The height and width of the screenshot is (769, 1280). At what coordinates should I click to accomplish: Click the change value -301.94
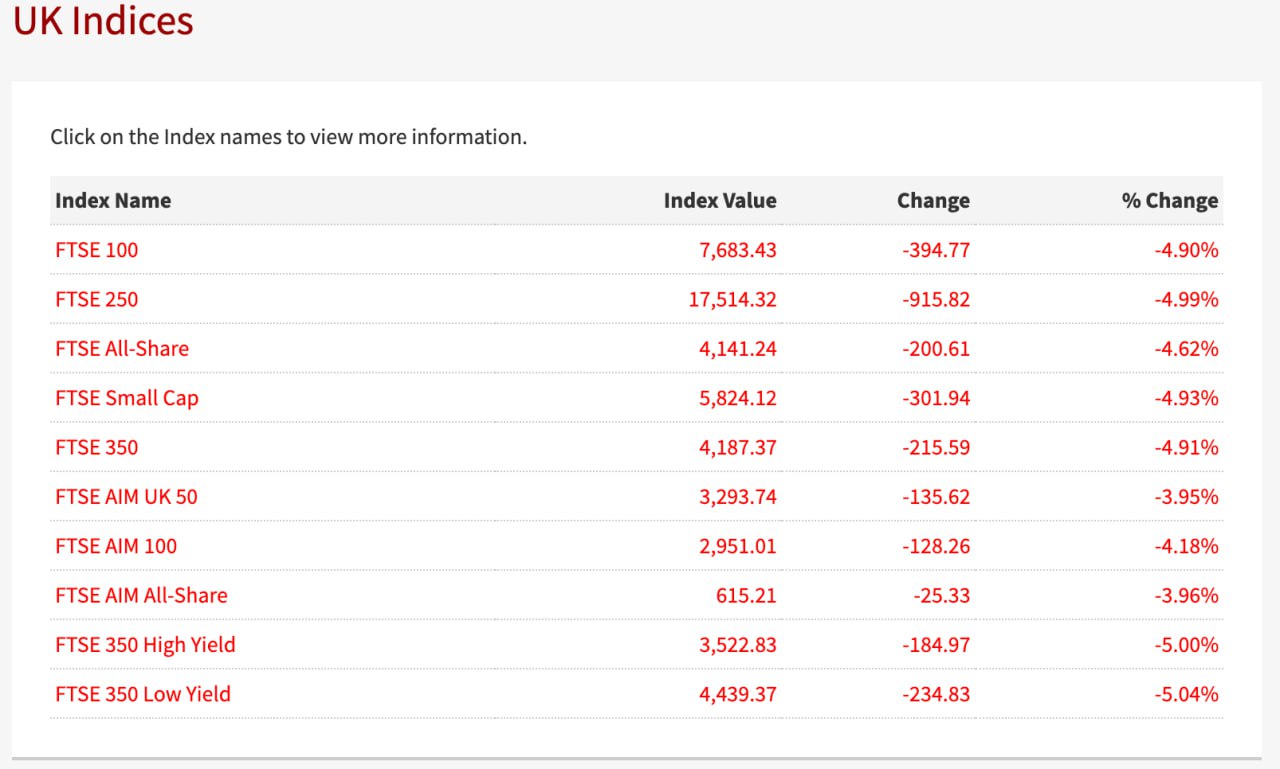pyautogui.click(x=936, y=398)
